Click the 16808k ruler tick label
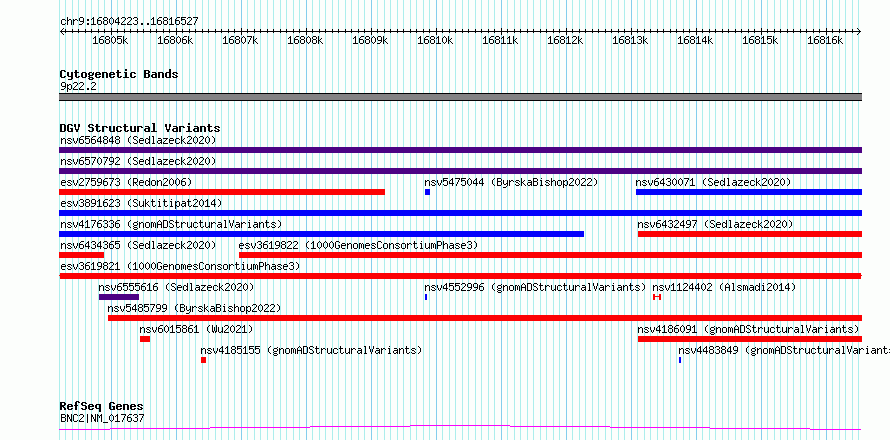This screenshot has width=890, height=440. coord(305,40)
